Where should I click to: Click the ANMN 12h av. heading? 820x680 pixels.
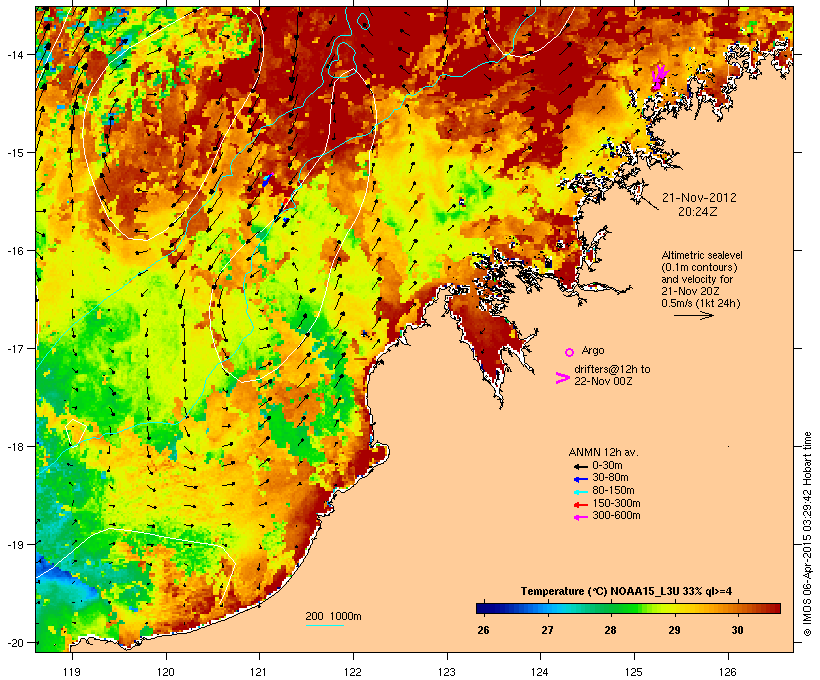pyautogui.click(x=603, y=452)
